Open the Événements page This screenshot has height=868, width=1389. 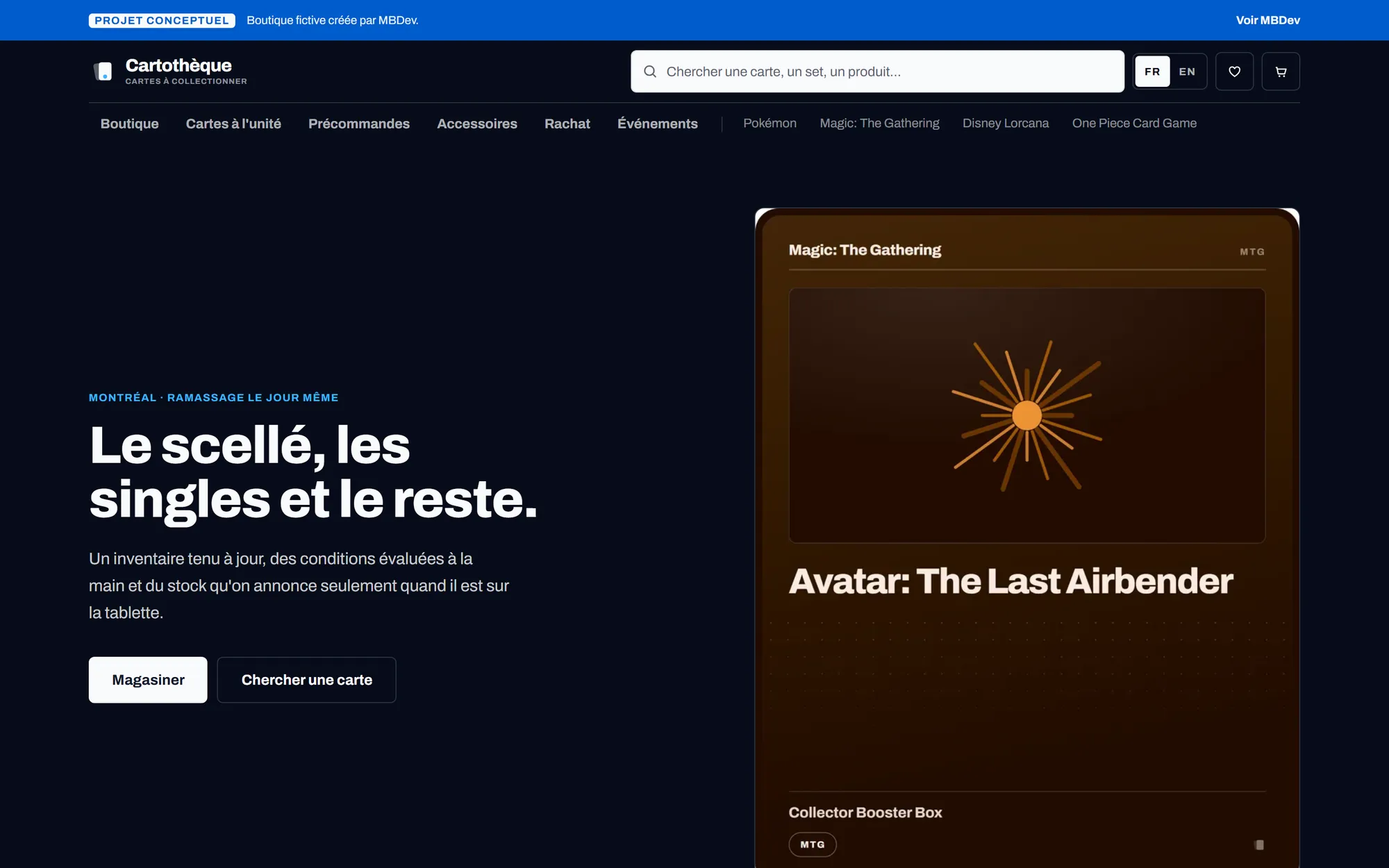658,124
